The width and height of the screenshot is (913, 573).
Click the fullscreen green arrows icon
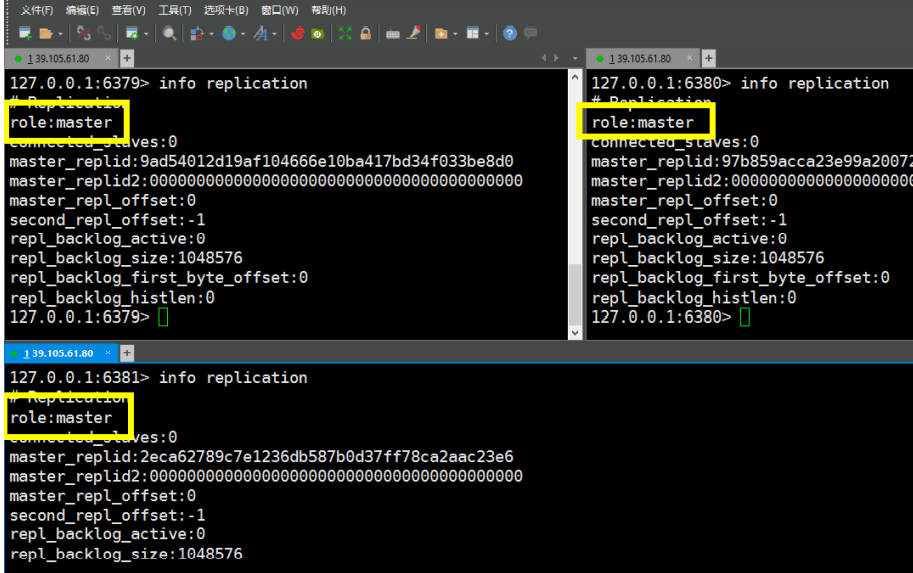[346, 34]
